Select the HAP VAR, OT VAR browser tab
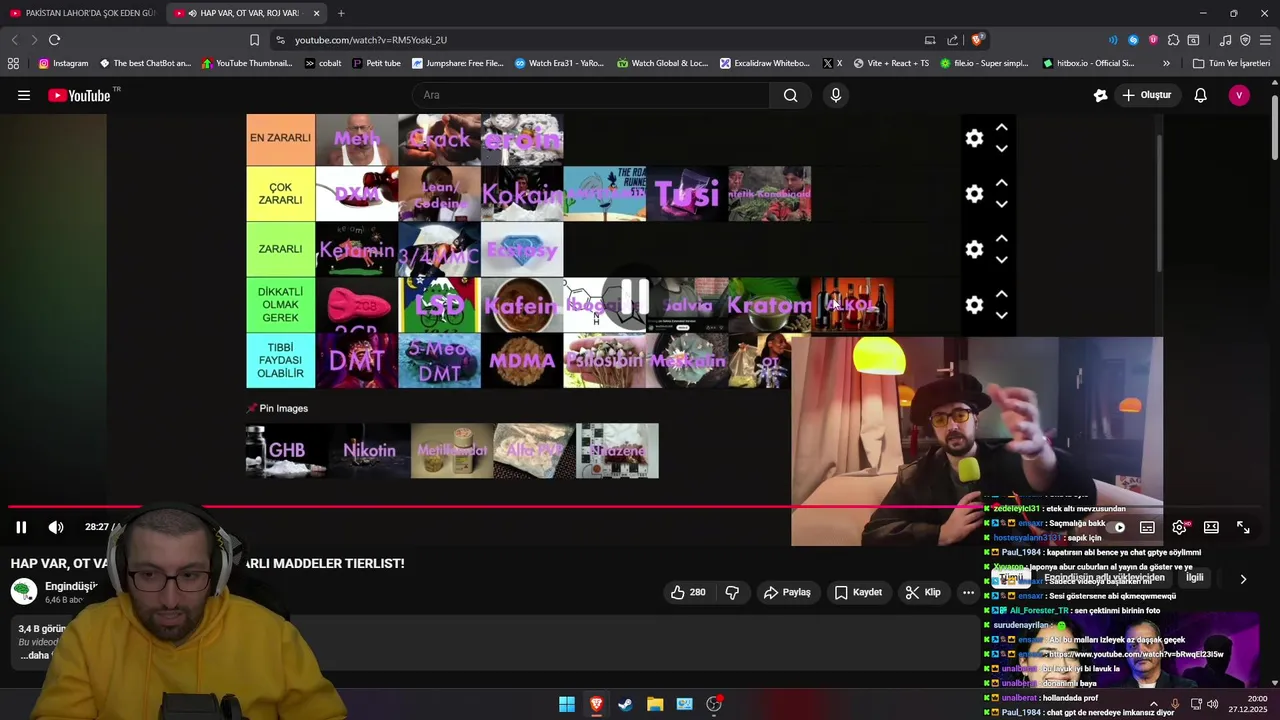The image size is (1280, 720). (x=247, y=13)
